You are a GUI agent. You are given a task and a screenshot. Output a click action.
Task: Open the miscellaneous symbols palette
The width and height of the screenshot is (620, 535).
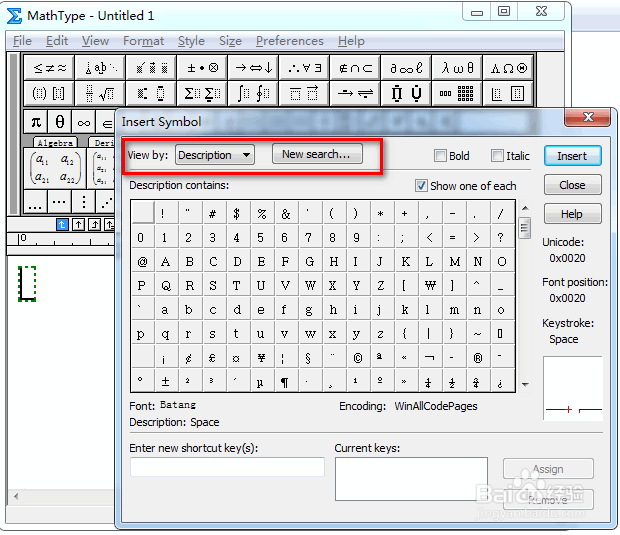pyautogui.click(x=406, y=68)
